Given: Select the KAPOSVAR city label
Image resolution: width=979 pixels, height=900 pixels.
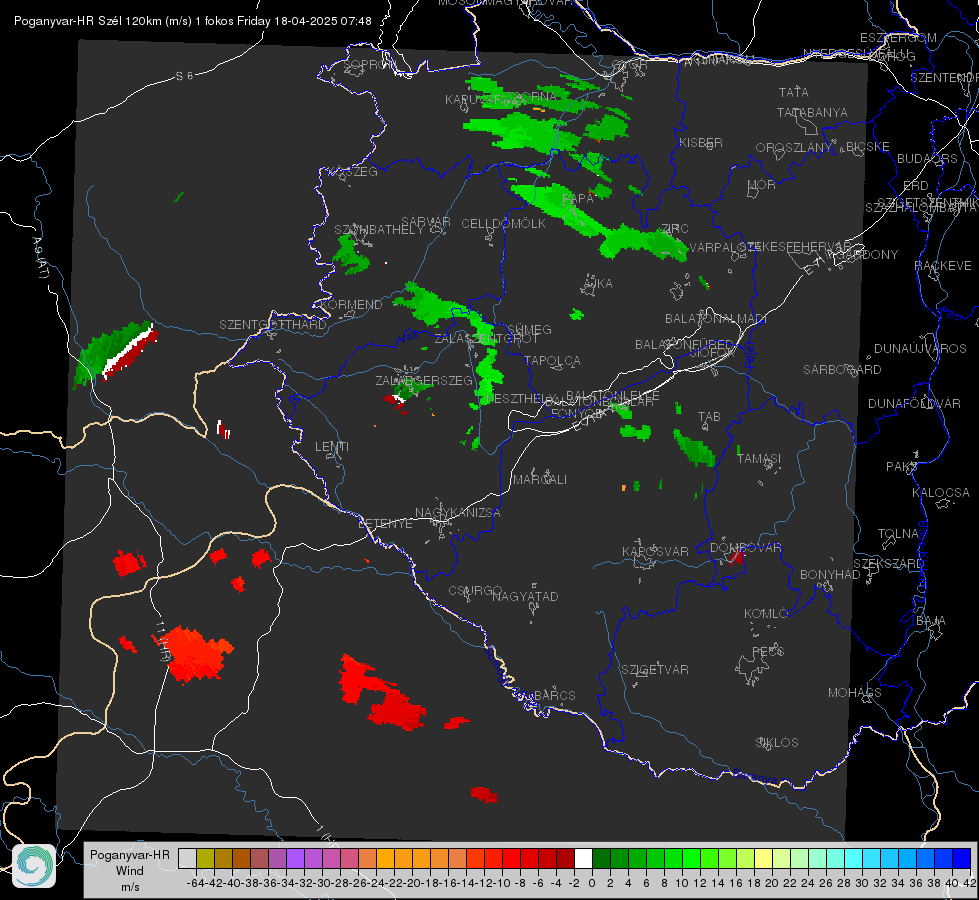Looking at the screenshot, I should (655, 551).
